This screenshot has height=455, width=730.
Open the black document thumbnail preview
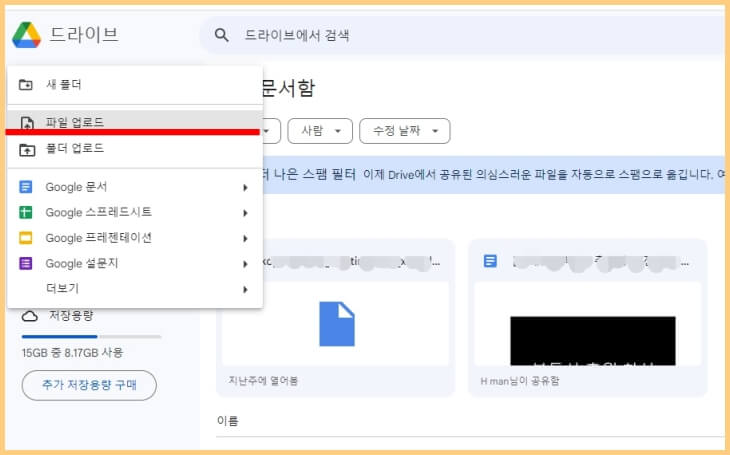[588, 324]
